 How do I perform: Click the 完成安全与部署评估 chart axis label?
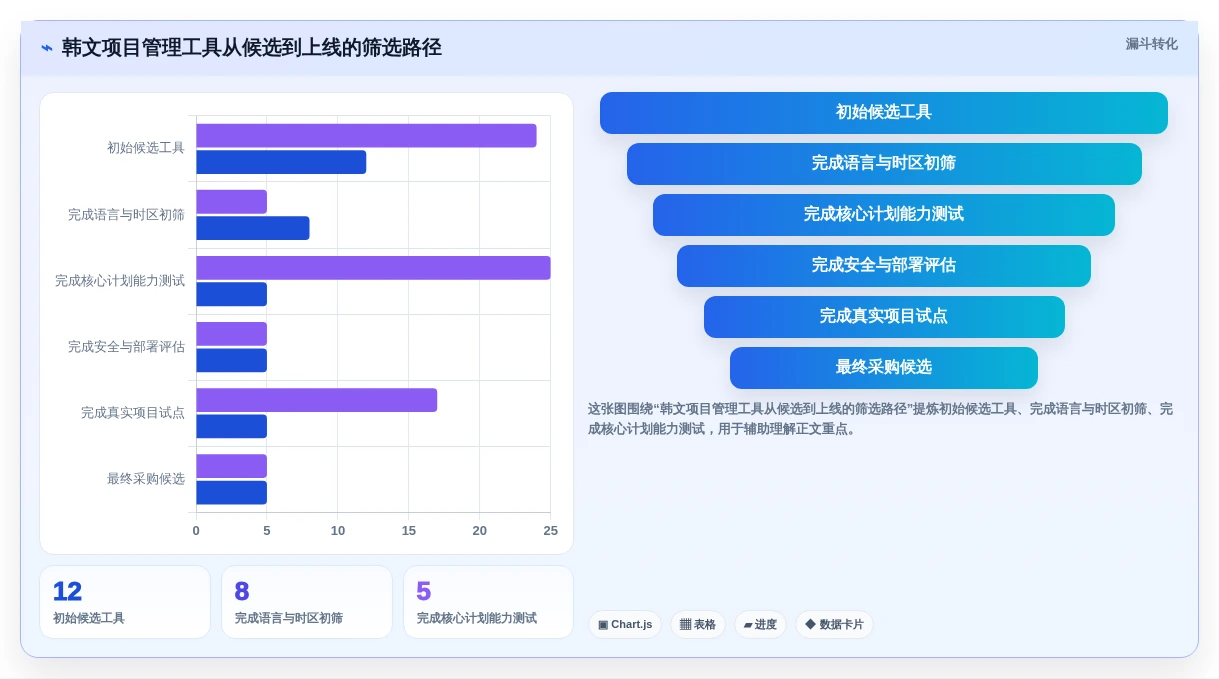pos(126,347)
